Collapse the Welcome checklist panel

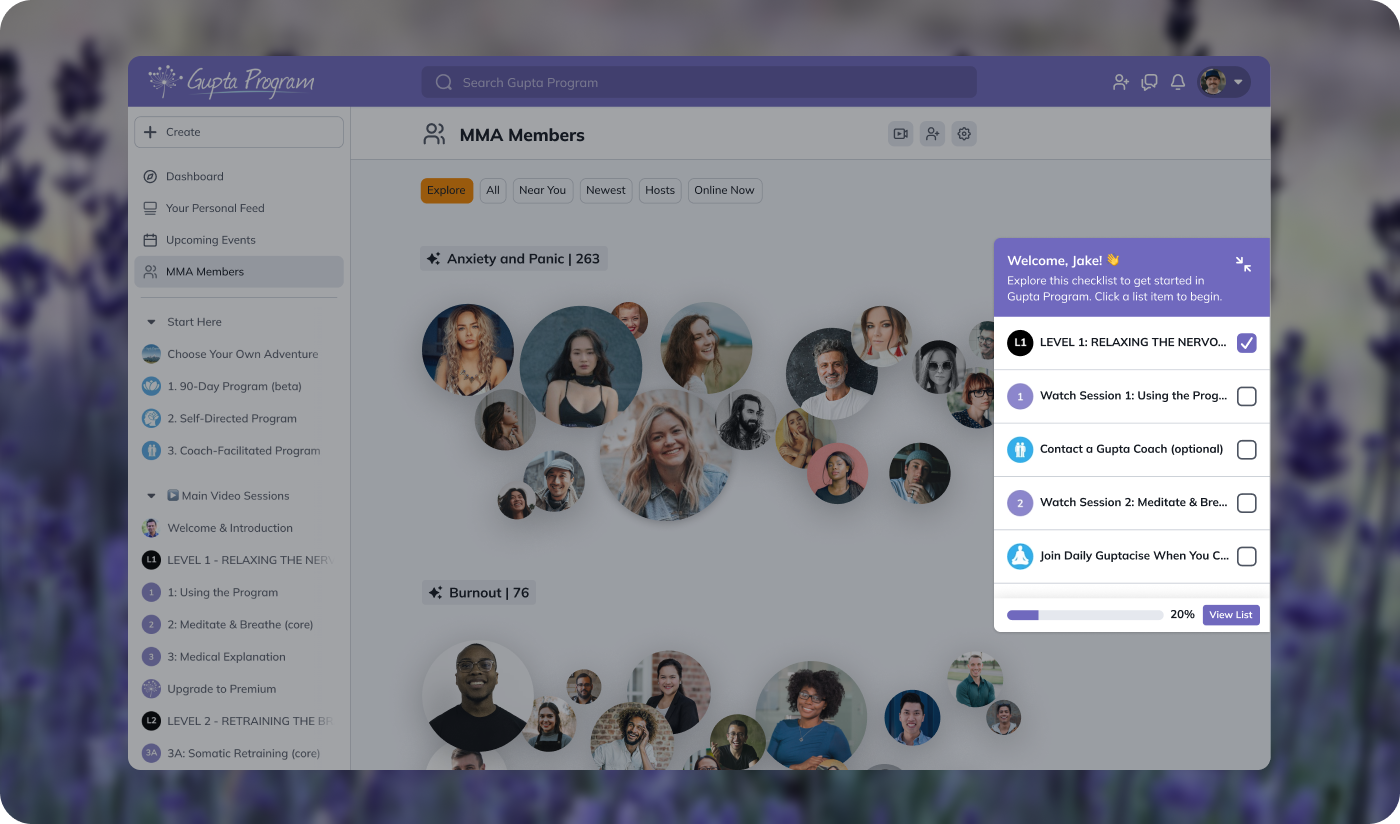pyautogui.click(x=1243, y=264)
